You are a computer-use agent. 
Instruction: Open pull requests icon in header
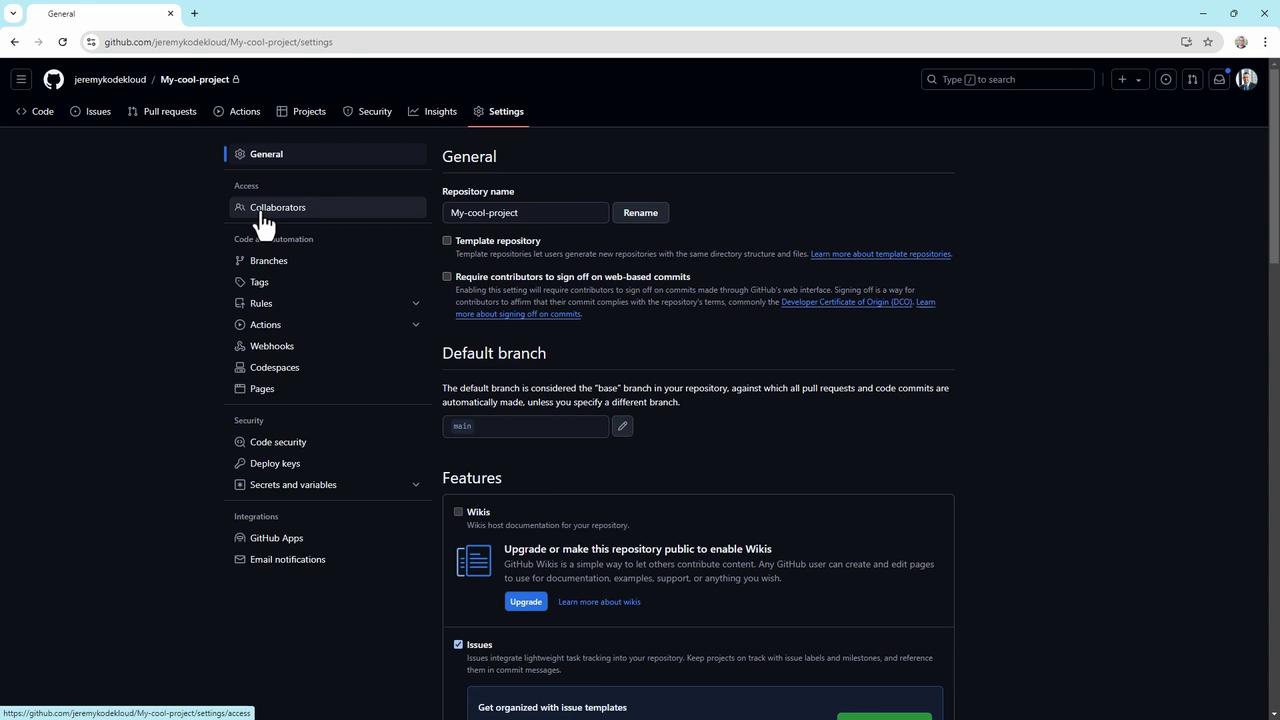coord(1192,79)
